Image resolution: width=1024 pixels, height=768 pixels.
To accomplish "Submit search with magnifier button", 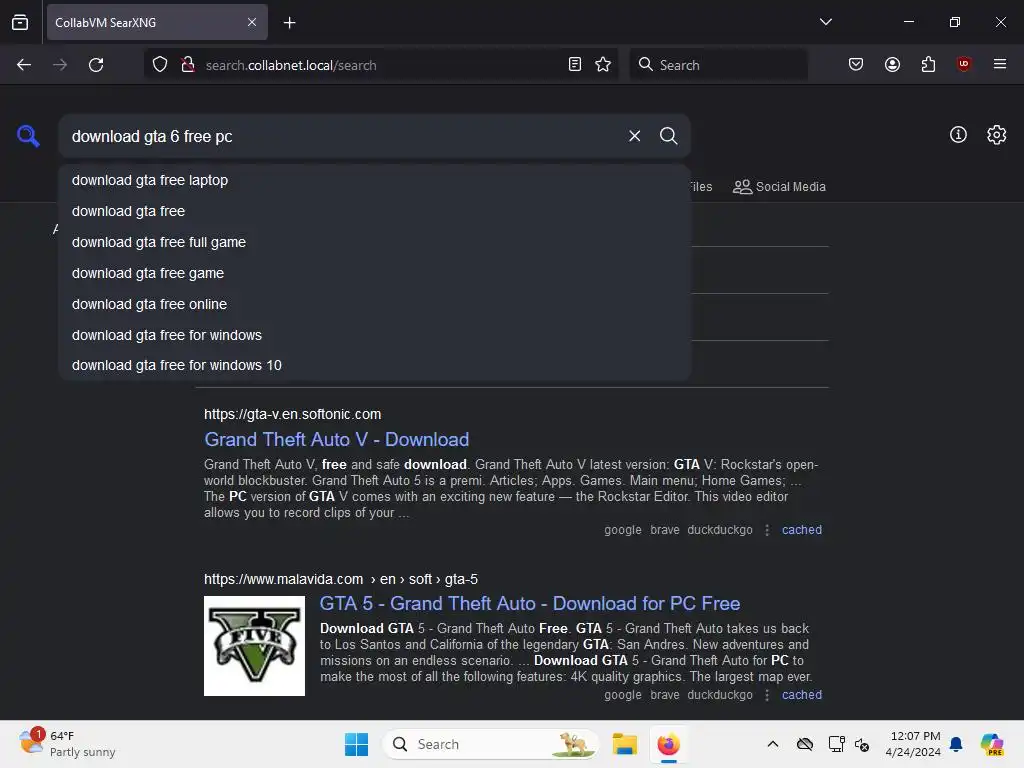I will coord(668,136).
